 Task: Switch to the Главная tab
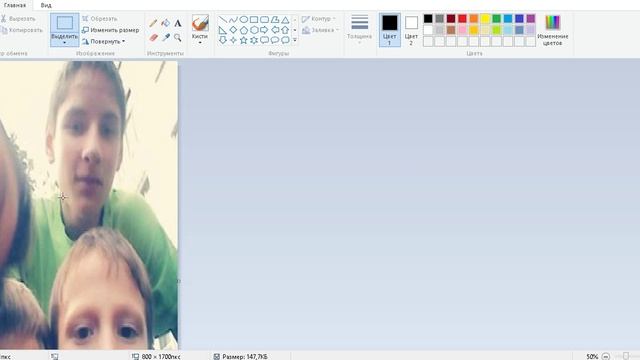click(x=15, y=5)
